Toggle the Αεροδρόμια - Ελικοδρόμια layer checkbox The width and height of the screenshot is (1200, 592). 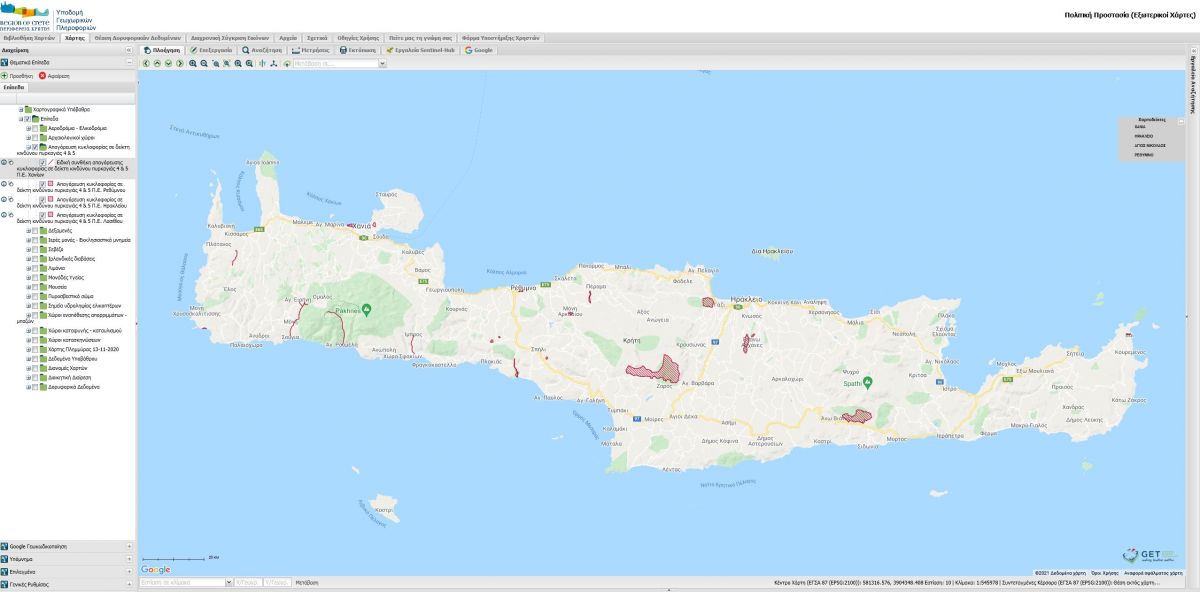click(35, 128)
